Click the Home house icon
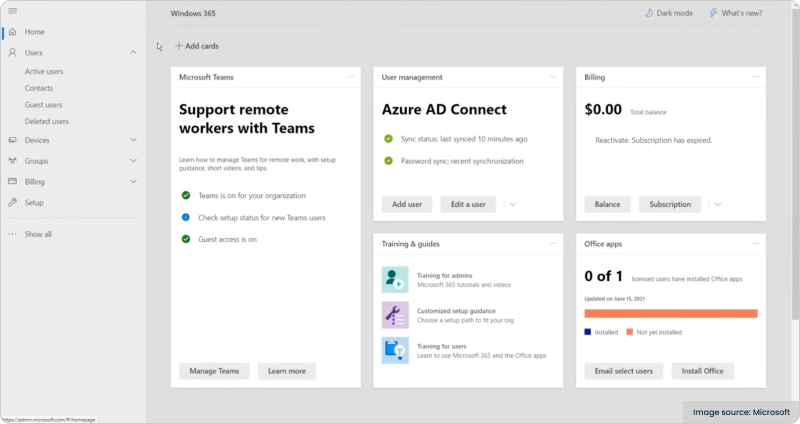This screenshot has width=800, height=424. tap(13, 32)
